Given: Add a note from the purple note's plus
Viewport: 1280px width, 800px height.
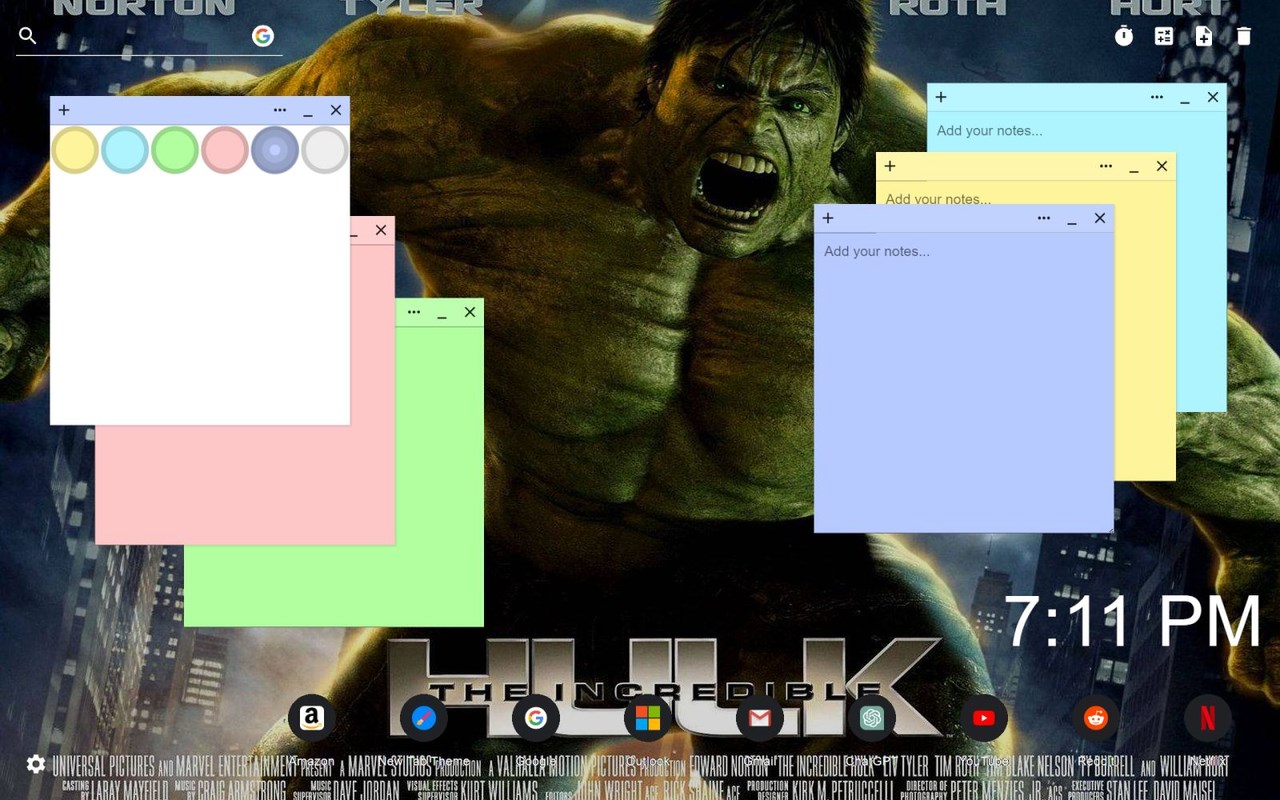Looking at the screenshot, I should click(828, 218).
